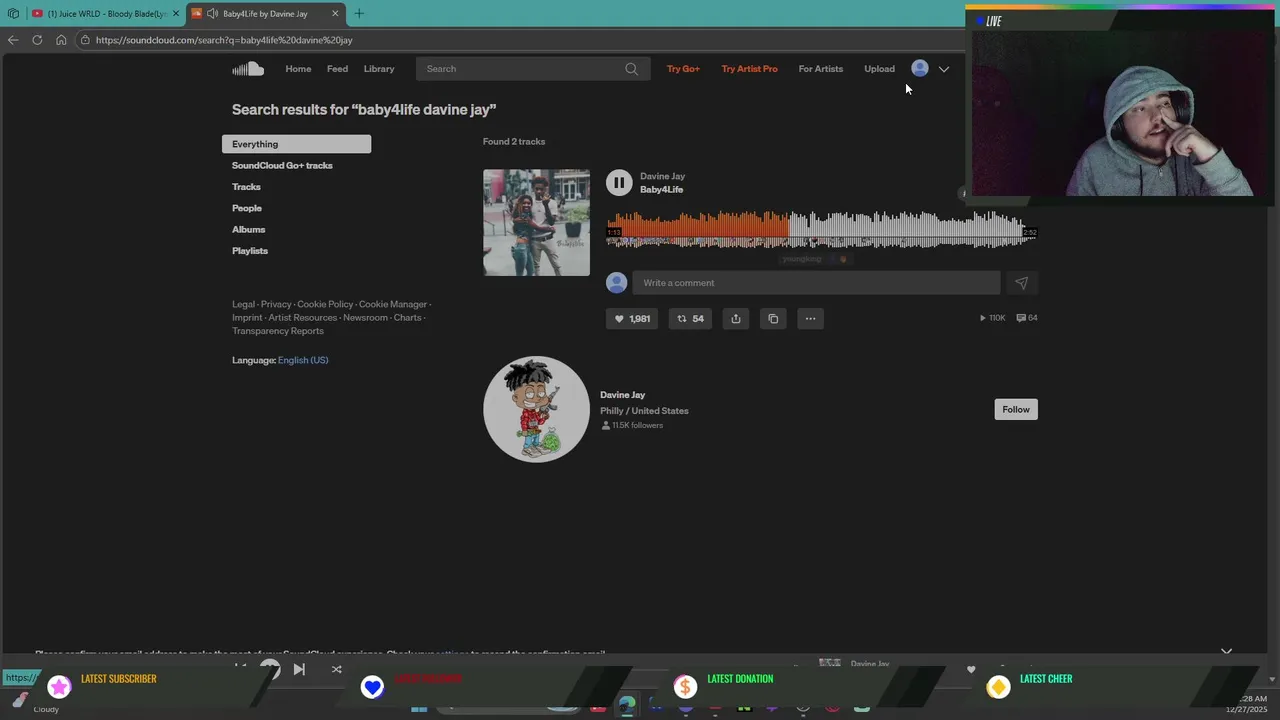Screen dimensions: 1280x720
Task: Click the user profile avatar
Action: 920,68
